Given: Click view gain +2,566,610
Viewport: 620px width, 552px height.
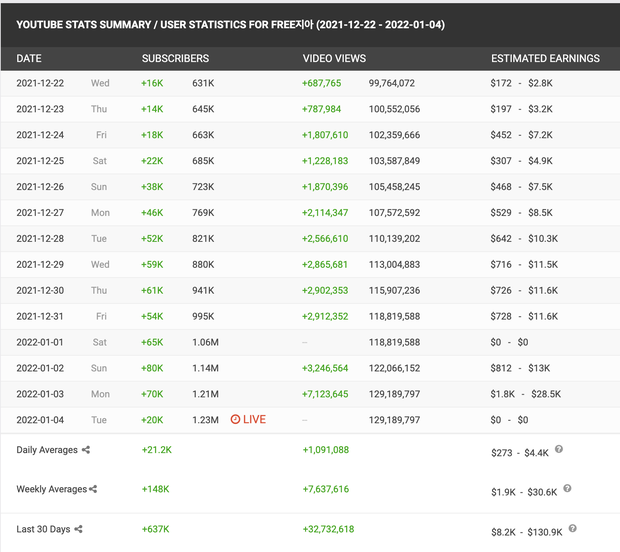Looking at the screenshot, I should click(325, 238).
